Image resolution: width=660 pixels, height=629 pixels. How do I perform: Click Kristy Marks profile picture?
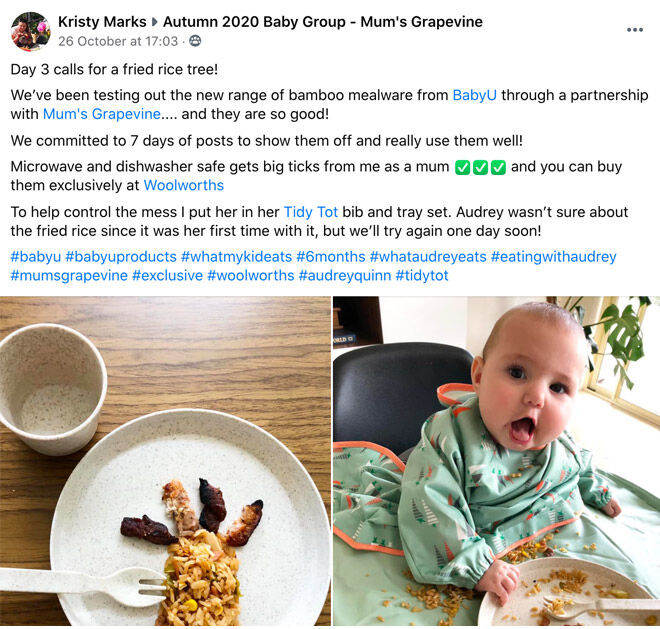tap(30, 31)
